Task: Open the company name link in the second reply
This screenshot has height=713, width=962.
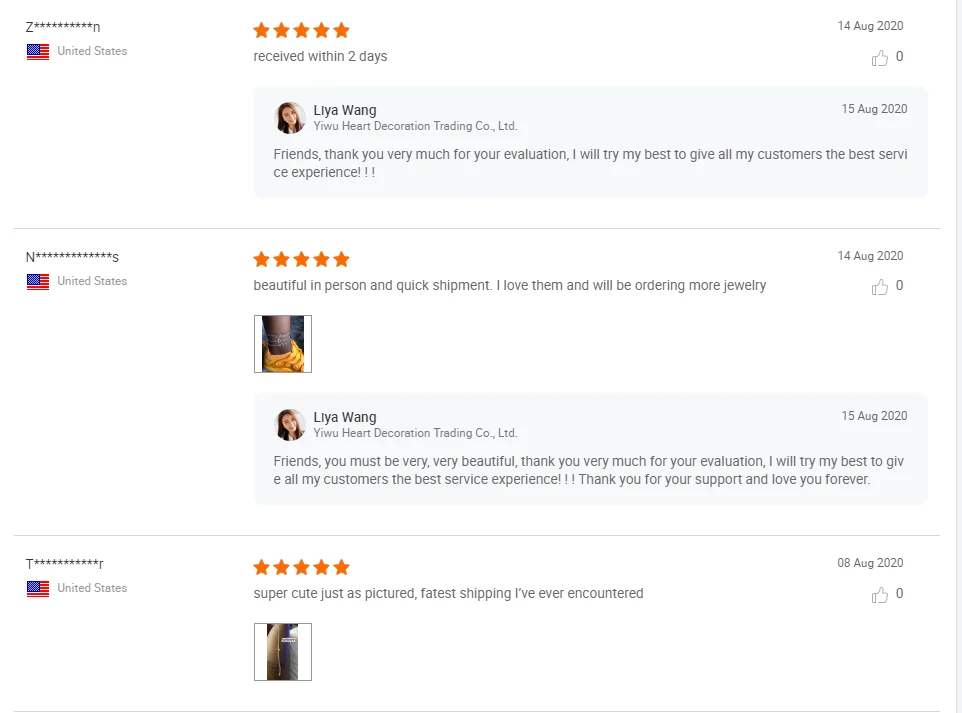Action: click(x=415, y=433)
